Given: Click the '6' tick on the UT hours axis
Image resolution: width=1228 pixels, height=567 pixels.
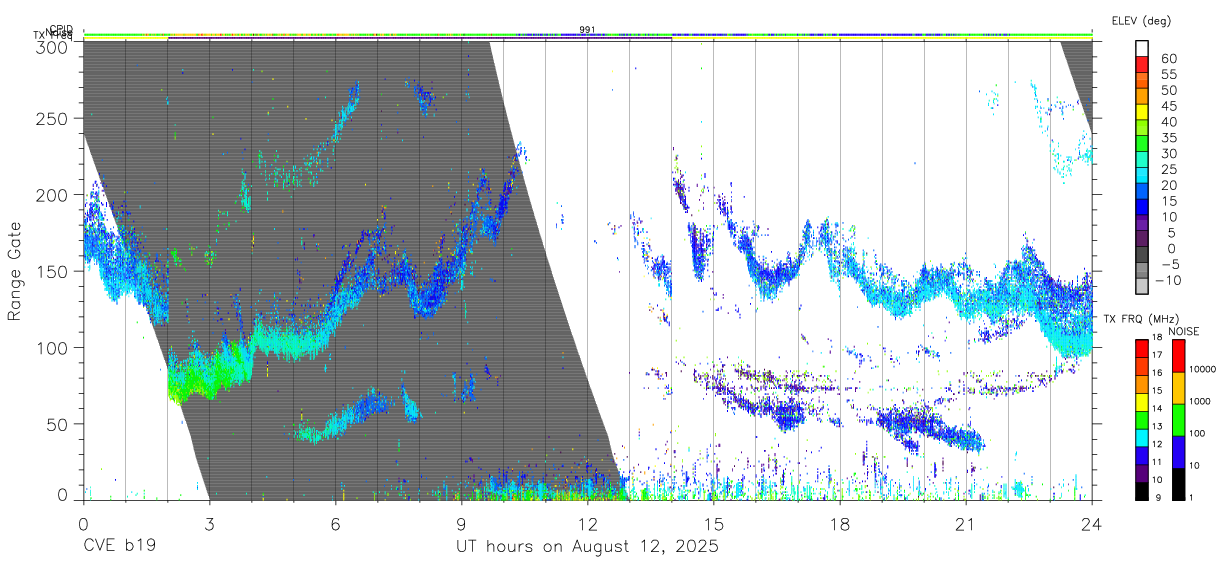Looking at the screenshot, I should pos(335,524).
